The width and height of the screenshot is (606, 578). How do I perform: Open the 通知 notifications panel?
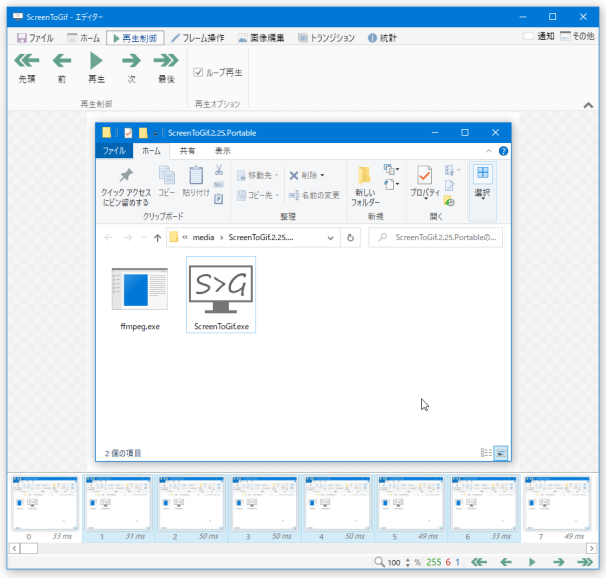coord(539,37)
